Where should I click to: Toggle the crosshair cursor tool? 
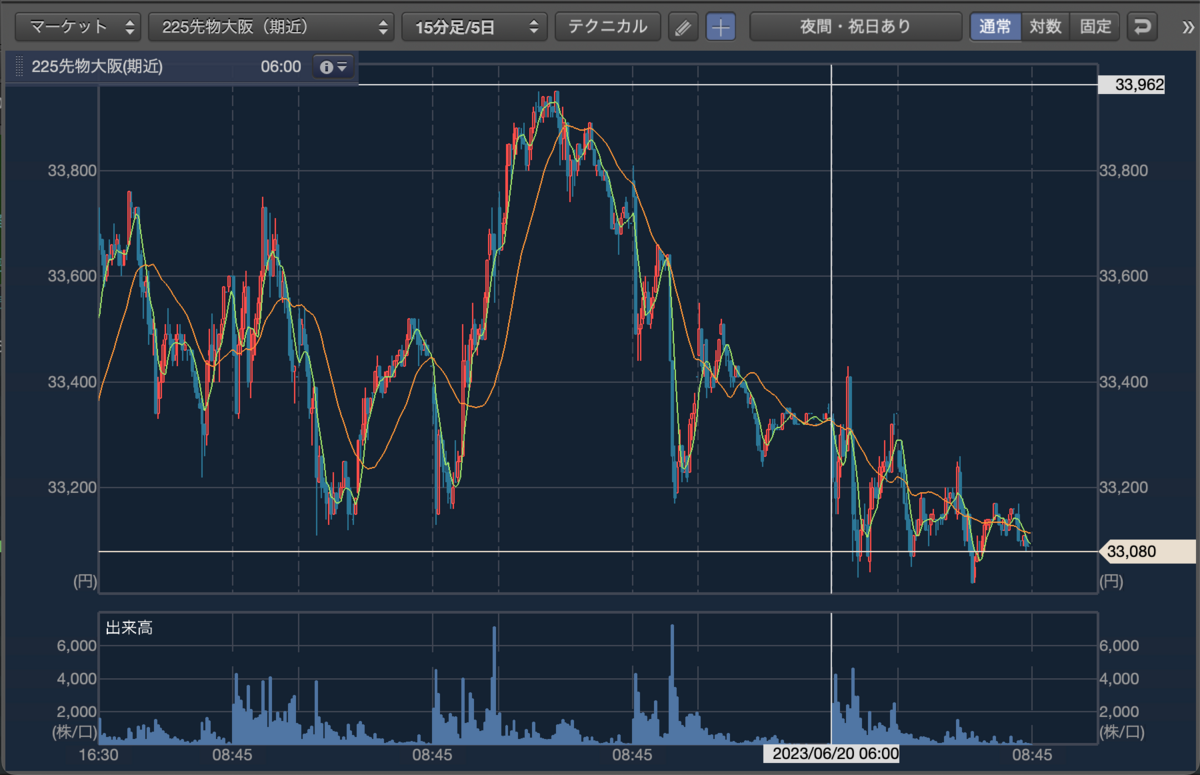pos(720,27)
